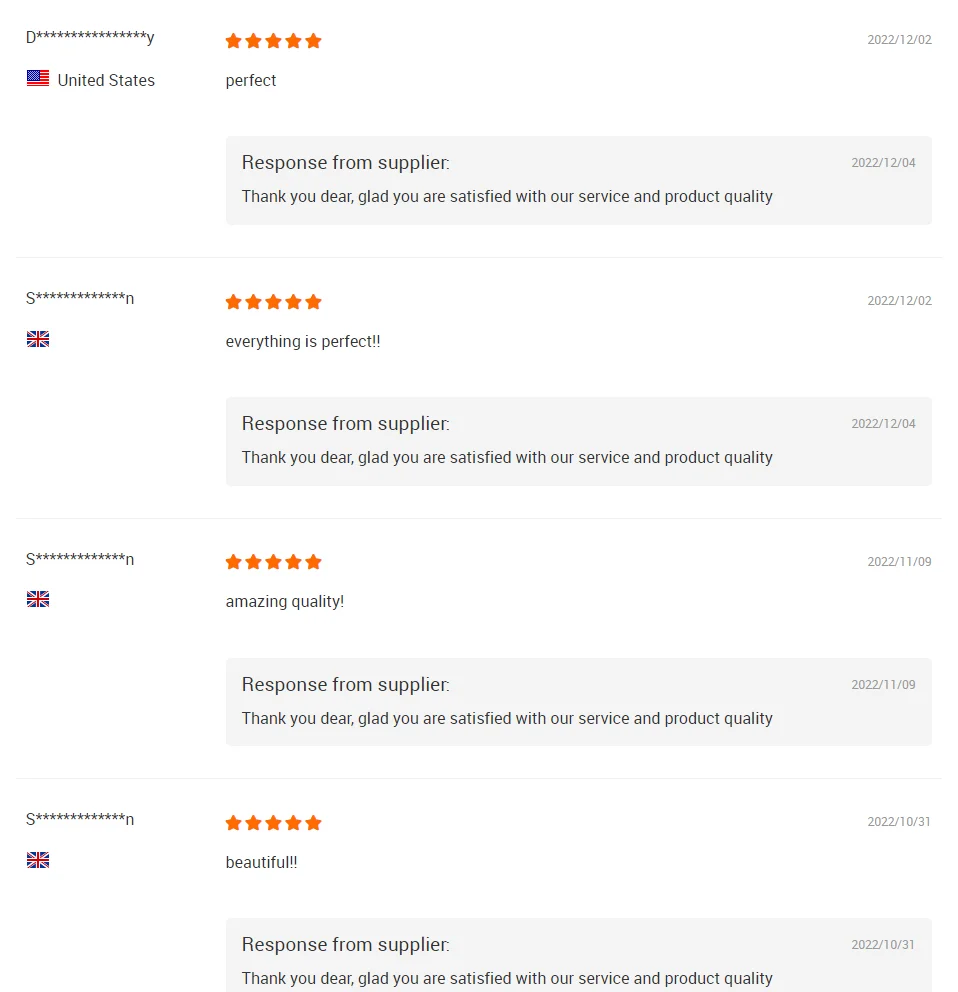Screen dimensions: 958x992
Task: Click supplier response dated 2022/12/04 under 'everything is perfect!!'
Action: 507,457
